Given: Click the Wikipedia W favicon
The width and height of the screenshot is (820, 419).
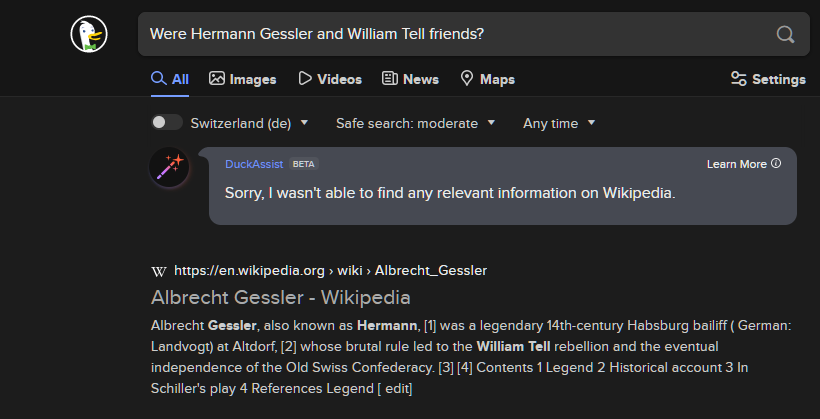Looking at the screenshot, I should click(x=158, y=271).
